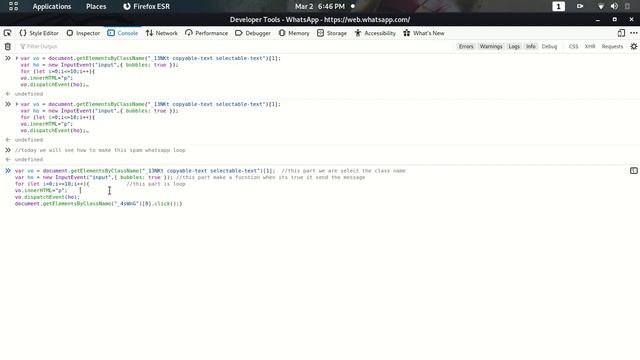Click the workspace indicator 1
The image size is (640, 360).
click(x=558, y=7)
